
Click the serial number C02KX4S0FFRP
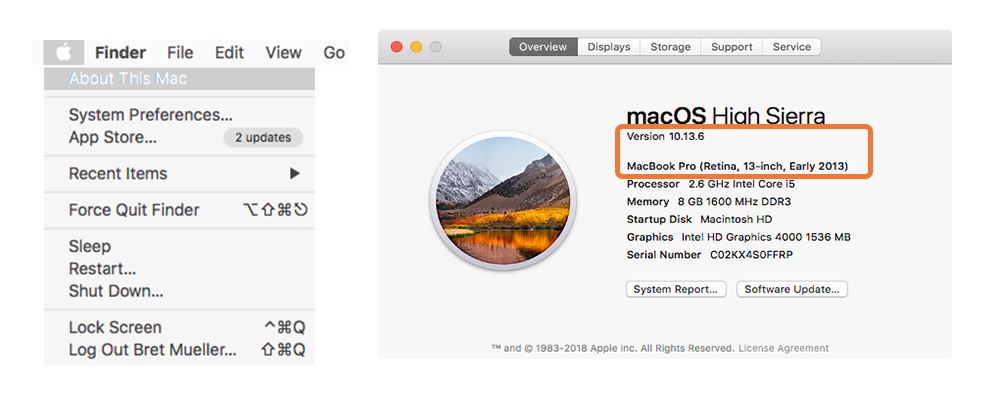click(752, 255)
